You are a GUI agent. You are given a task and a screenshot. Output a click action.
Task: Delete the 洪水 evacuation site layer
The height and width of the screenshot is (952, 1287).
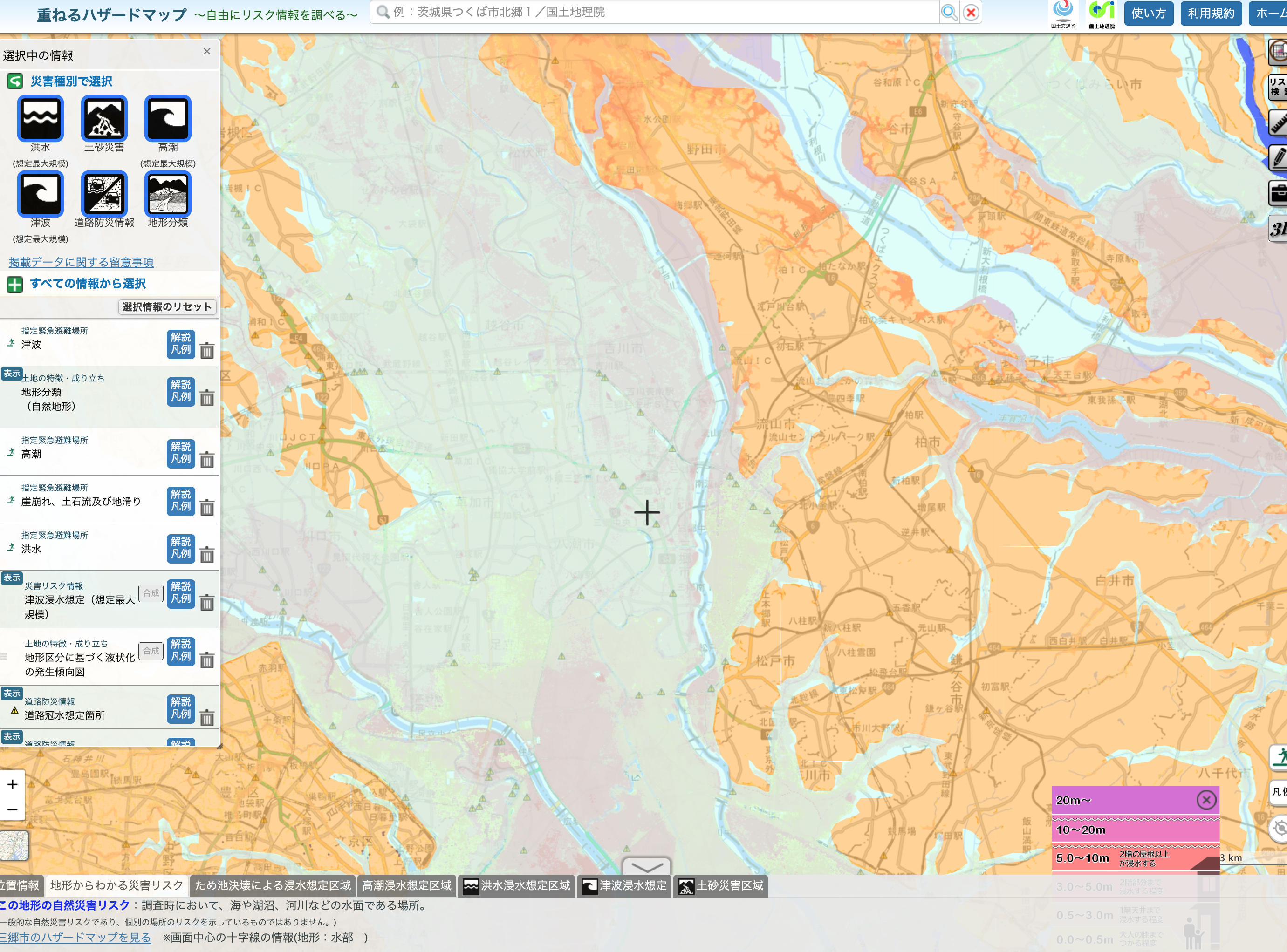207,554
